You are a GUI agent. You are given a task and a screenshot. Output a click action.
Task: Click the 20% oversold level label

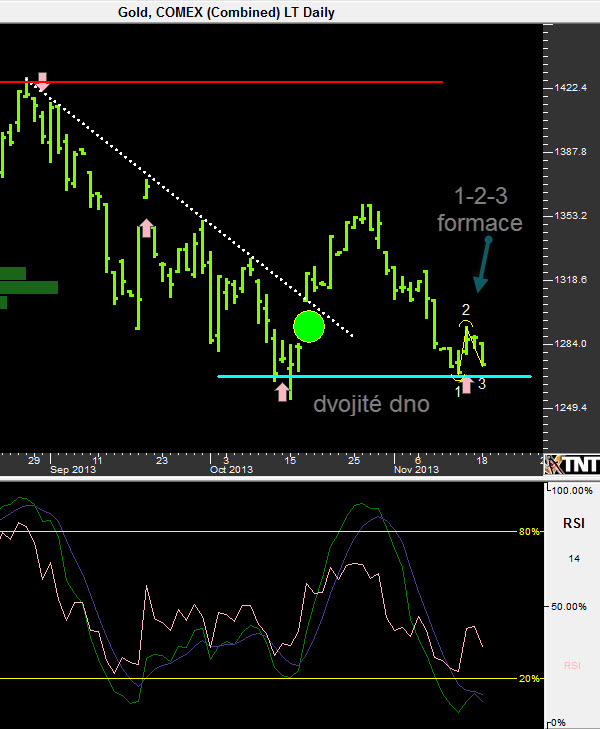click(x=528, y=678)
